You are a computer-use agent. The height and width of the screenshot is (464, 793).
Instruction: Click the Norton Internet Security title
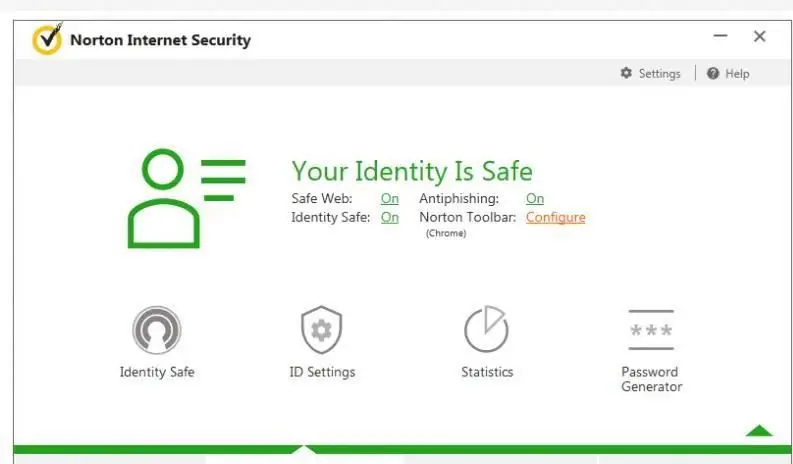pos(160,40)
